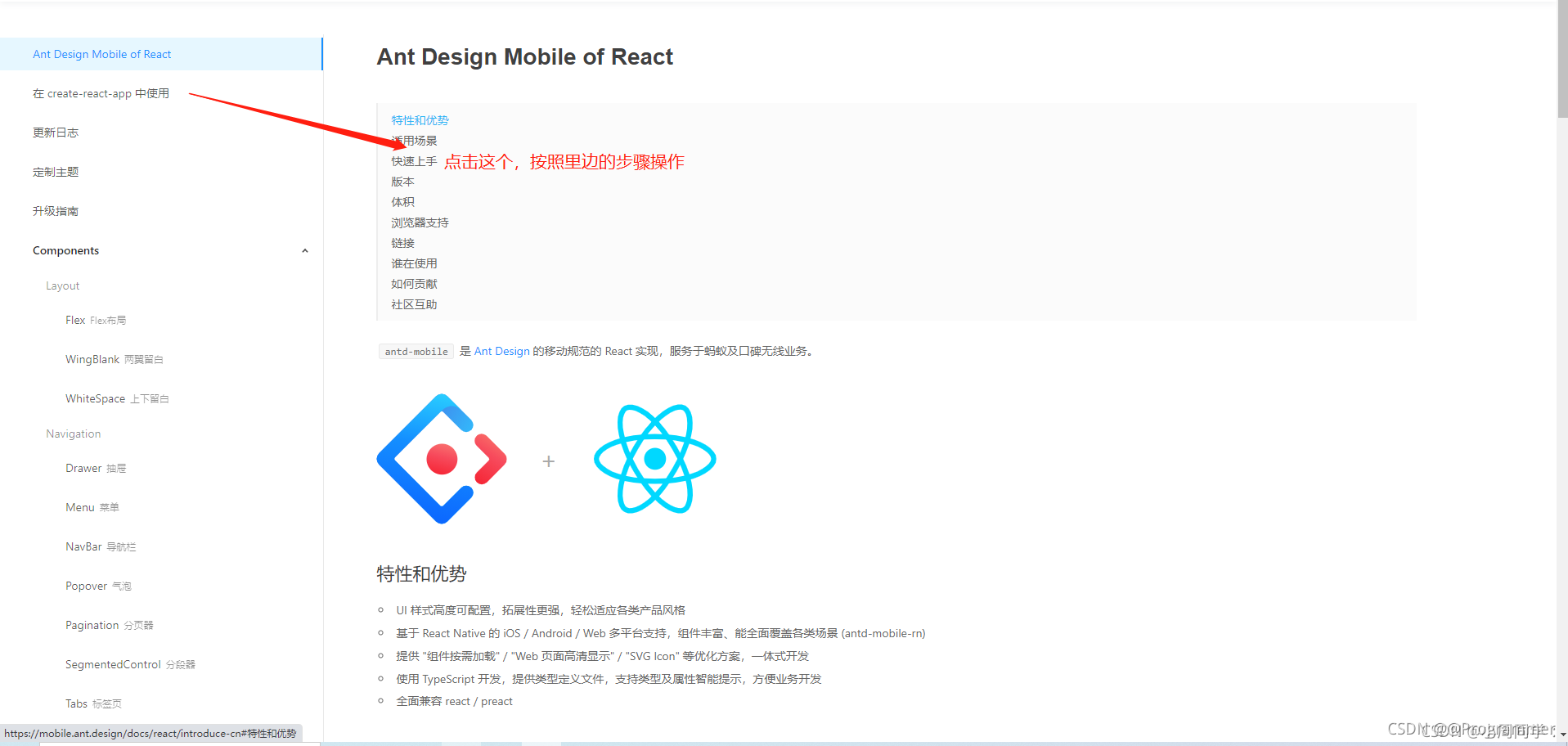
Task: Select the Components menu heading
Action: (65, 250)
